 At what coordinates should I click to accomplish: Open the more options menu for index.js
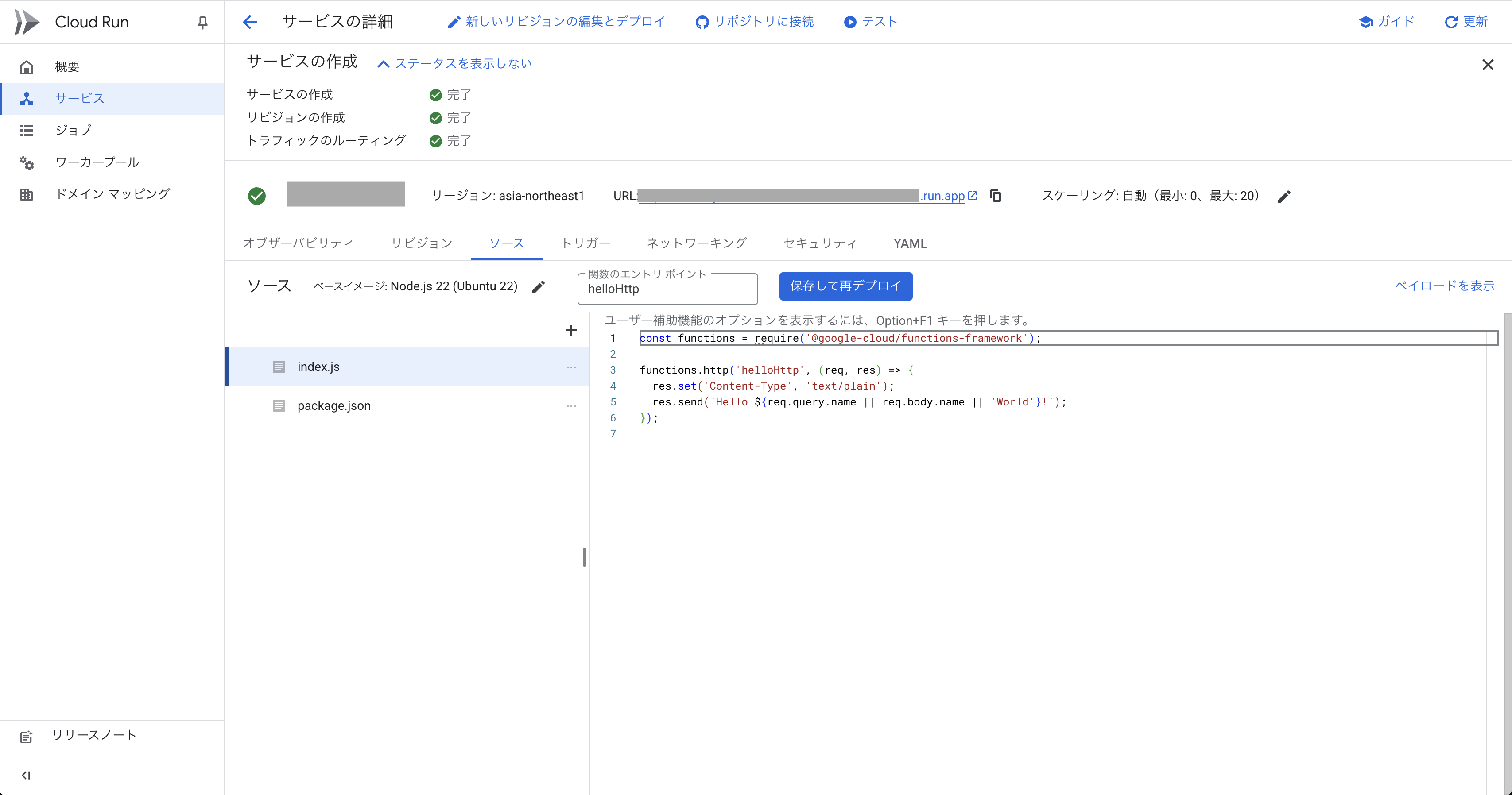[571, 367]
